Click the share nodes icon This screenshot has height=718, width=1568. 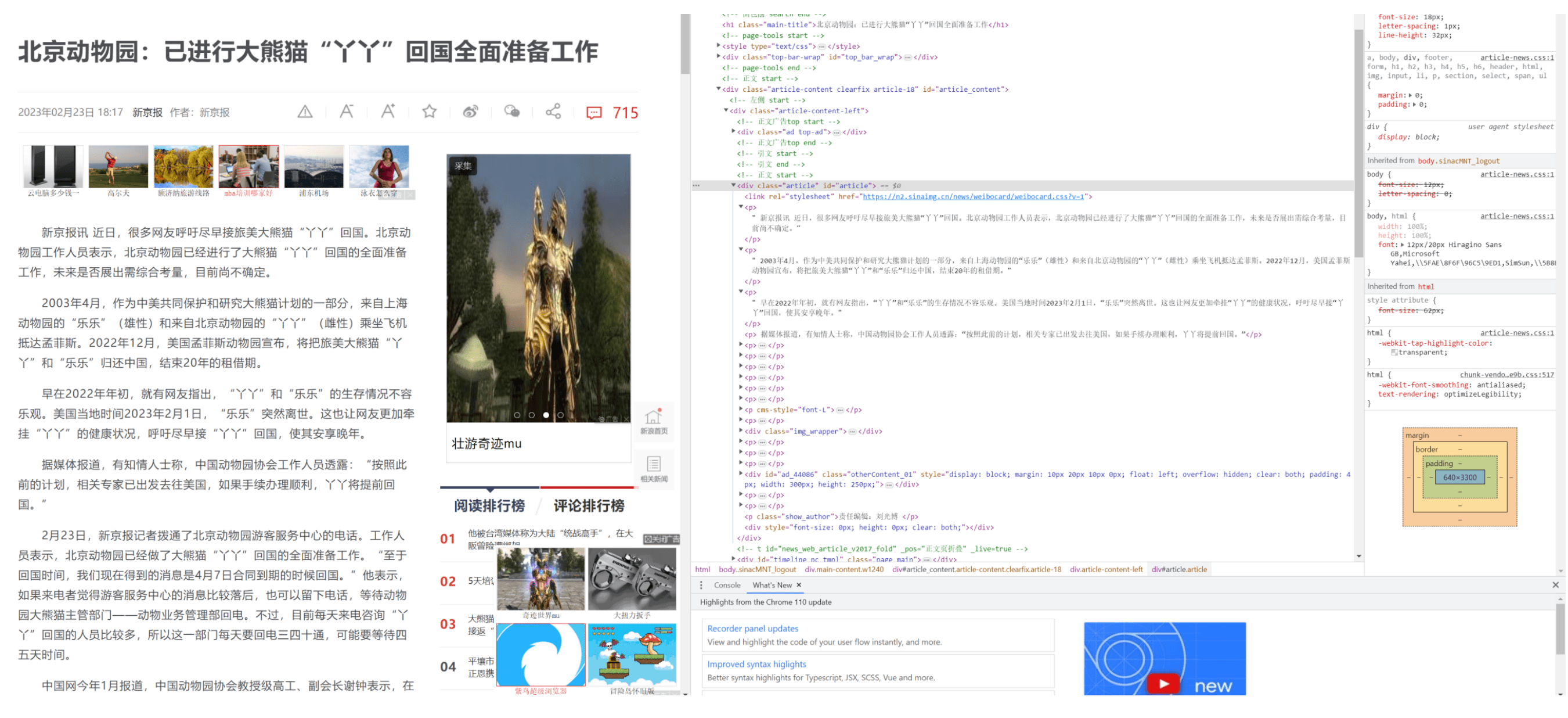tap(553, 112)
